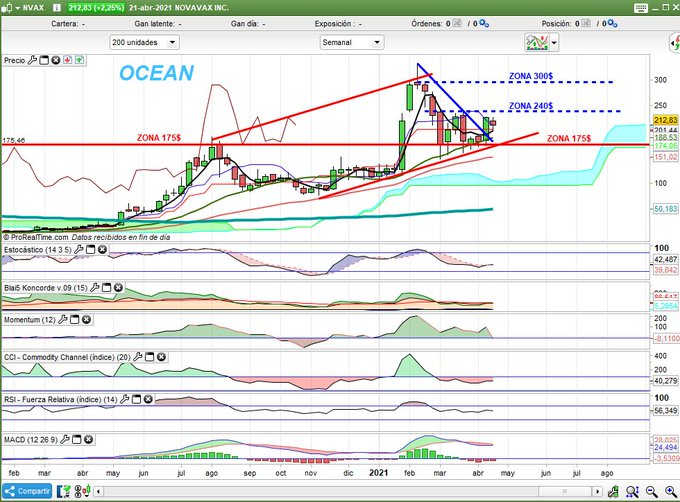Click the left scroll arrow of the chart scrollbar
Image resolution: width=680 pixels, height=502 pixels.
pos(99,492)
